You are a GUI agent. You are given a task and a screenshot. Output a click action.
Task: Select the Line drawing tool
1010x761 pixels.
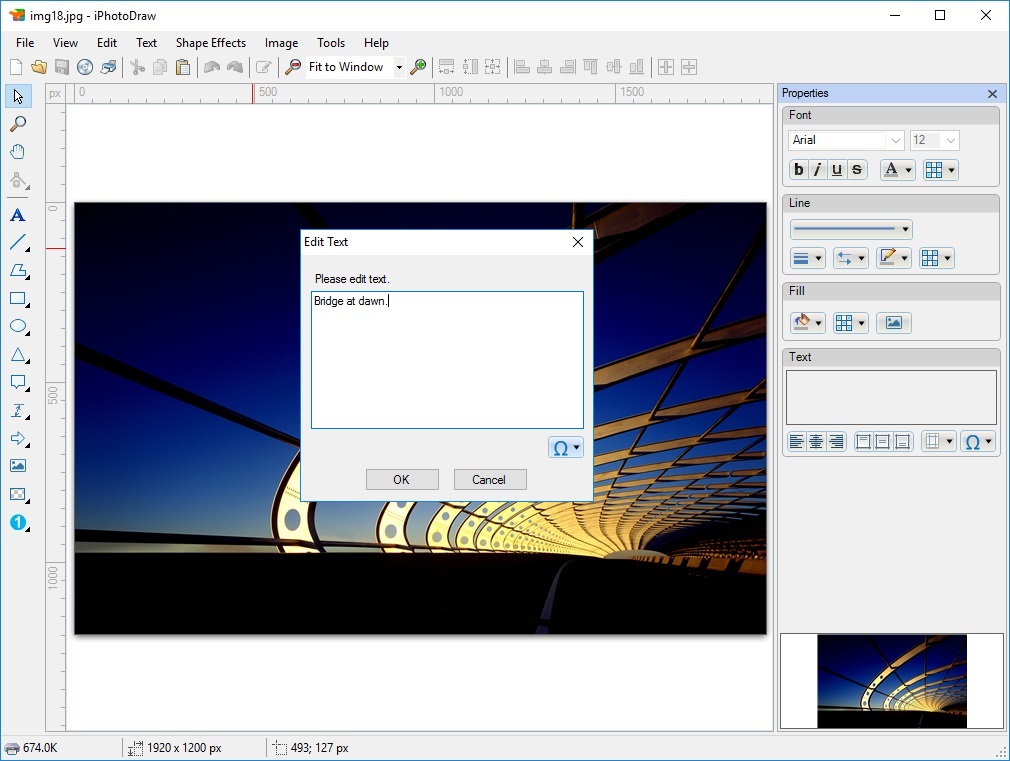[x=17, y=243]
